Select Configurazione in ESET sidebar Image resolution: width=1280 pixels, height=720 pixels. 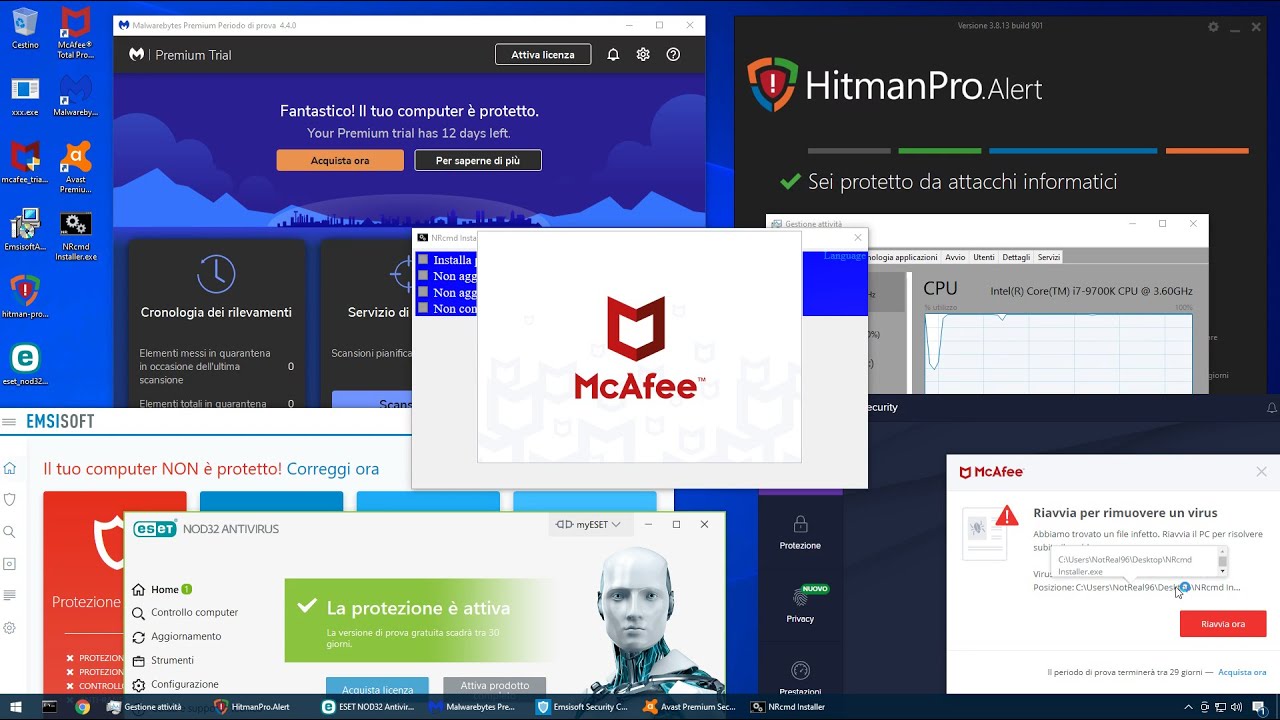click(175, 684)
